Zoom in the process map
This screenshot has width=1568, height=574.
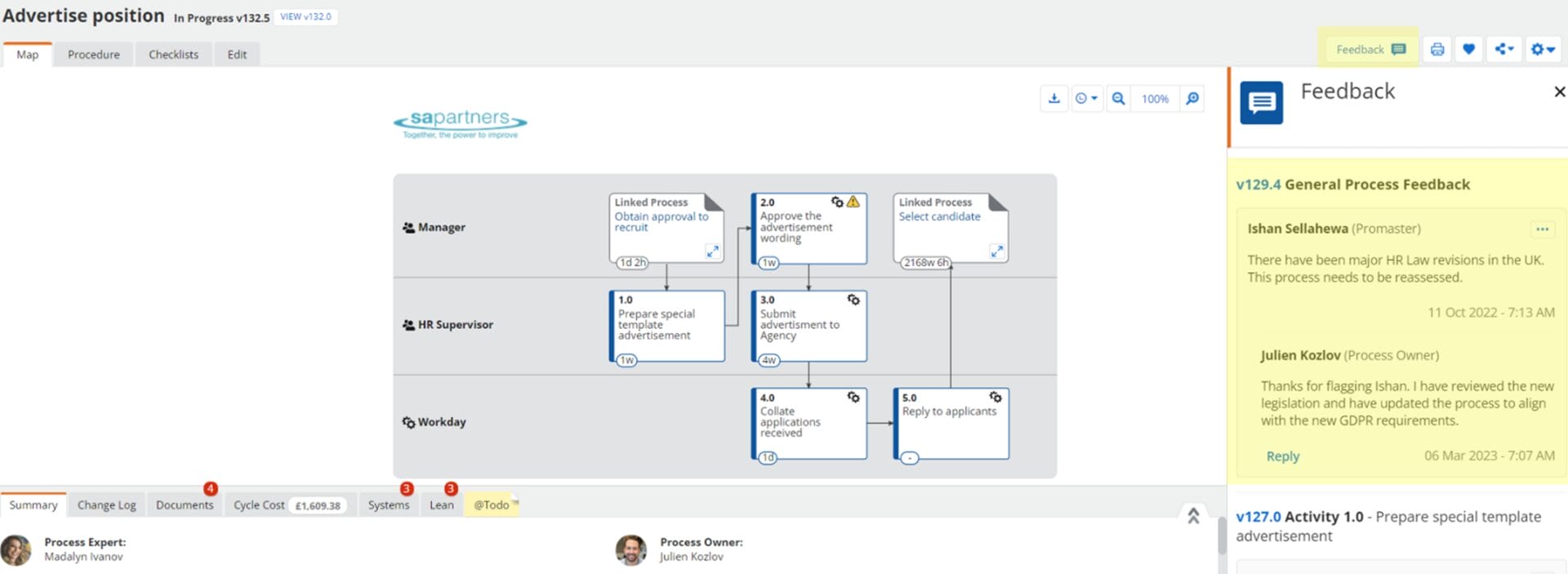pos(1192,99)
